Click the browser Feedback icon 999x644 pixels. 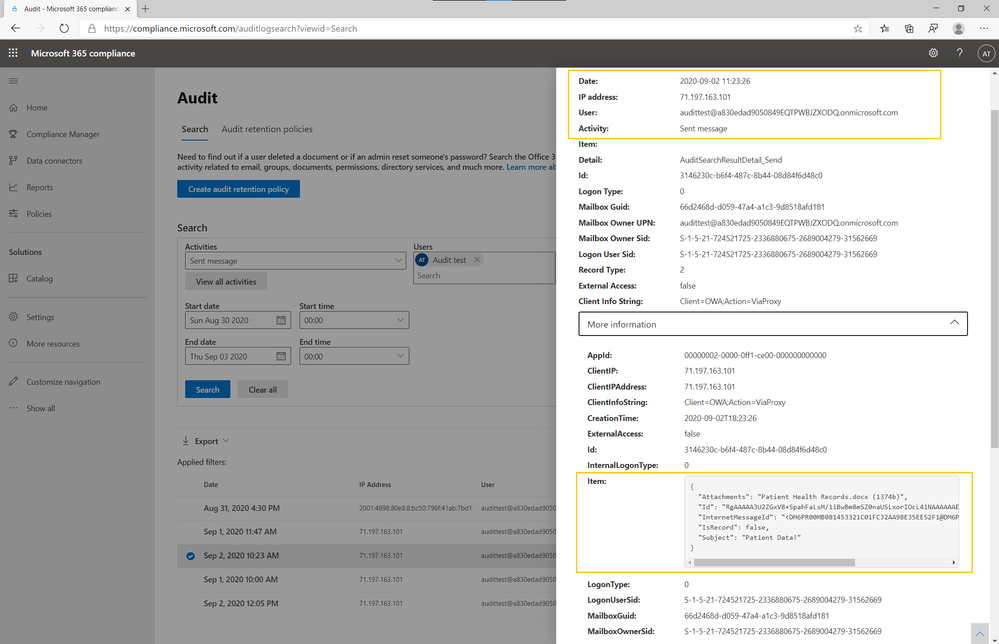[933, 29]
